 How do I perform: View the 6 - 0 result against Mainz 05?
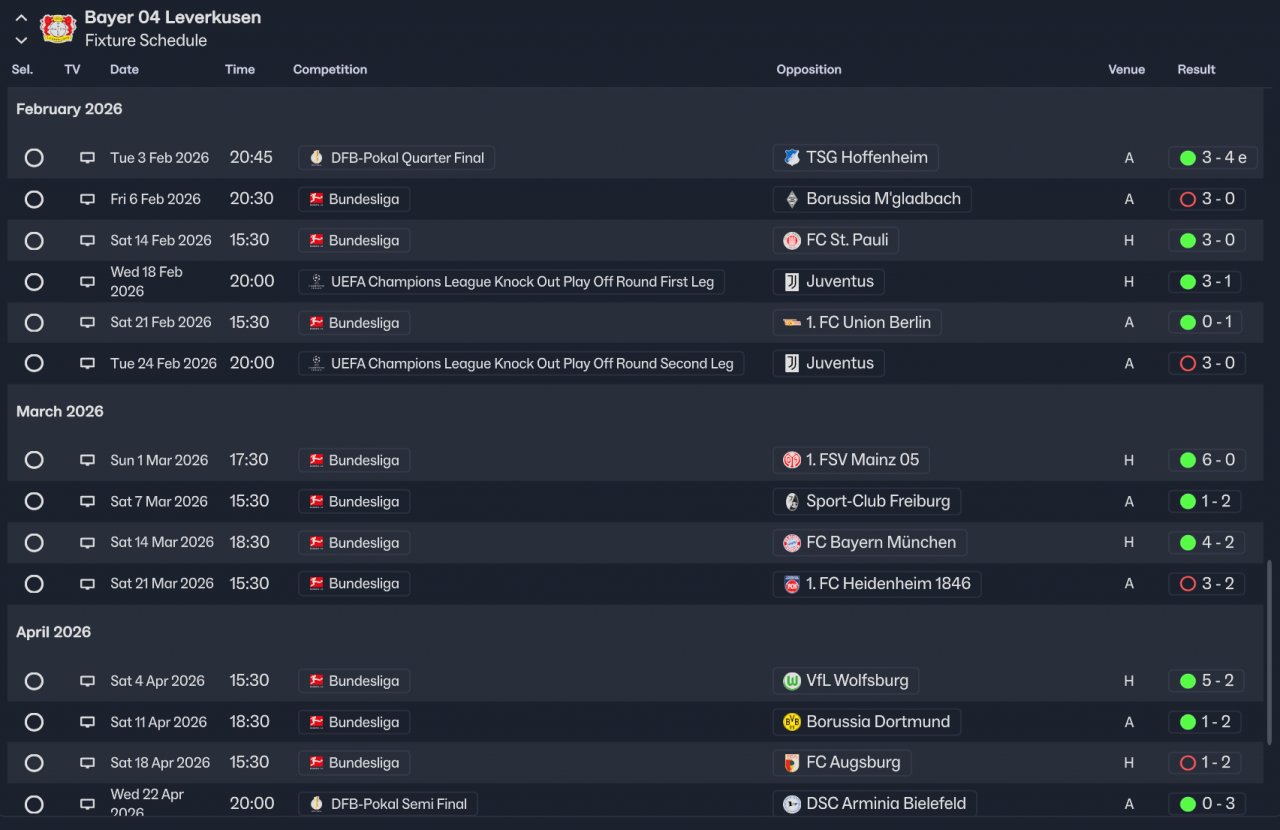(x=1207, y=461)
